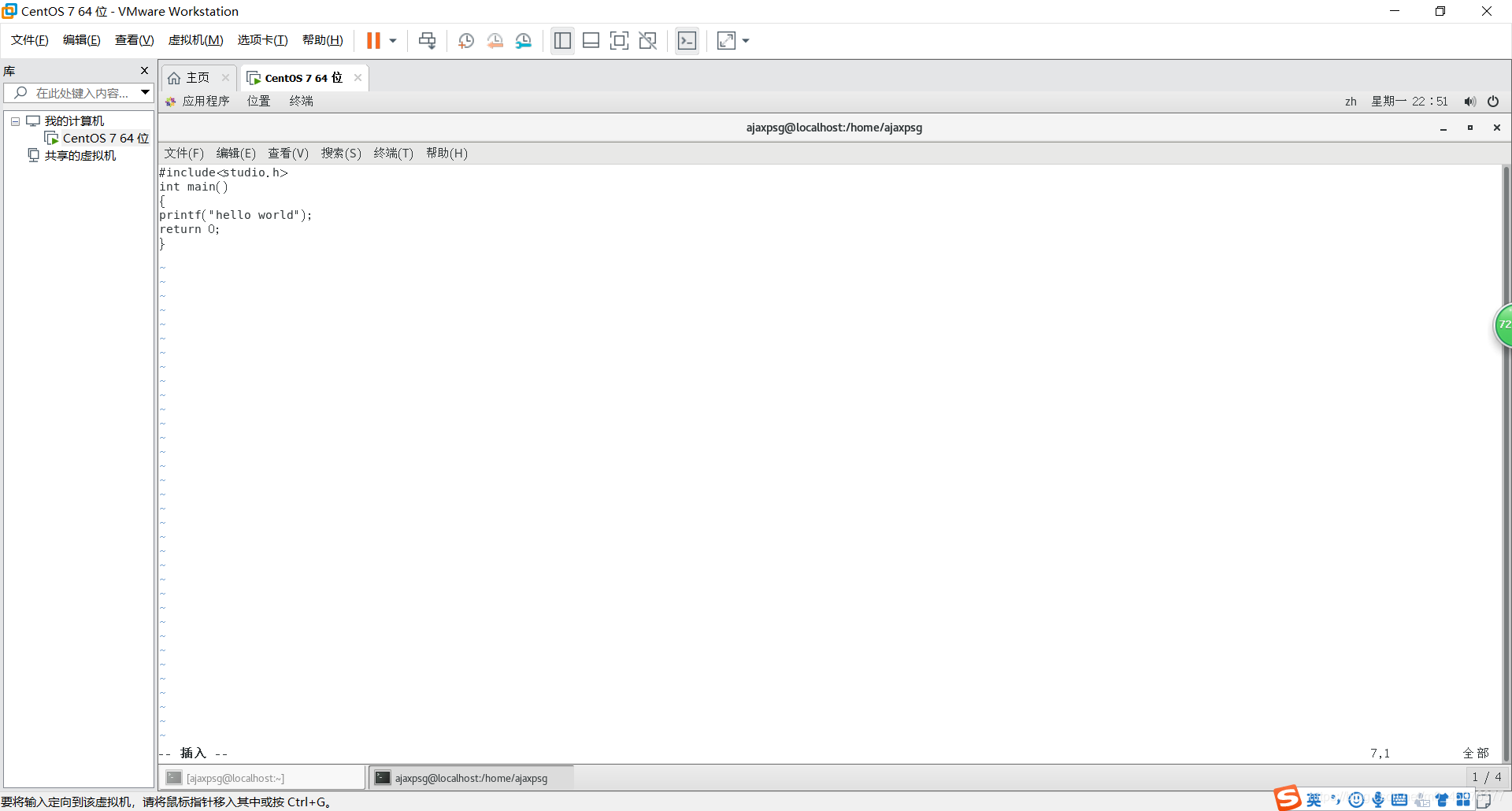
Task: Close the library (库) panel
Action: coord(144,71)
